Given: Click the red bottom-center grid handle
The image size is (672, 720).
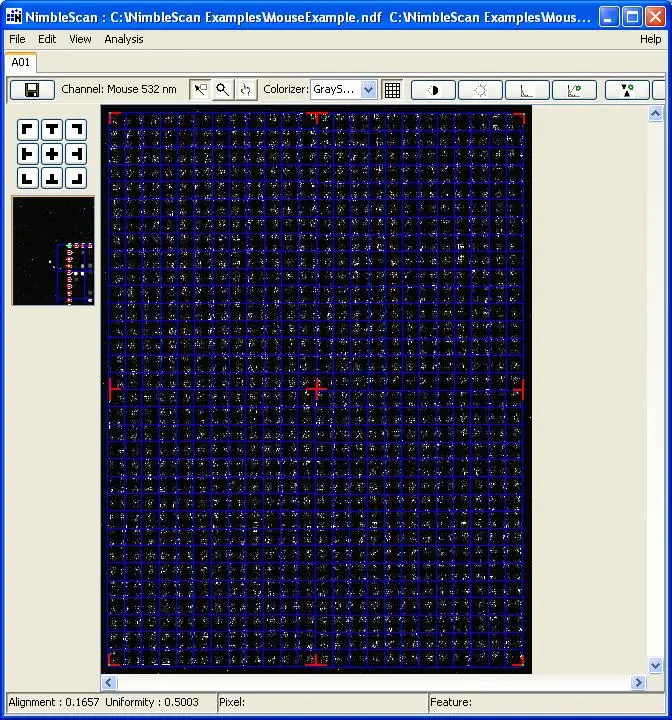Looking at the screenshot, I should pos(316,660).
